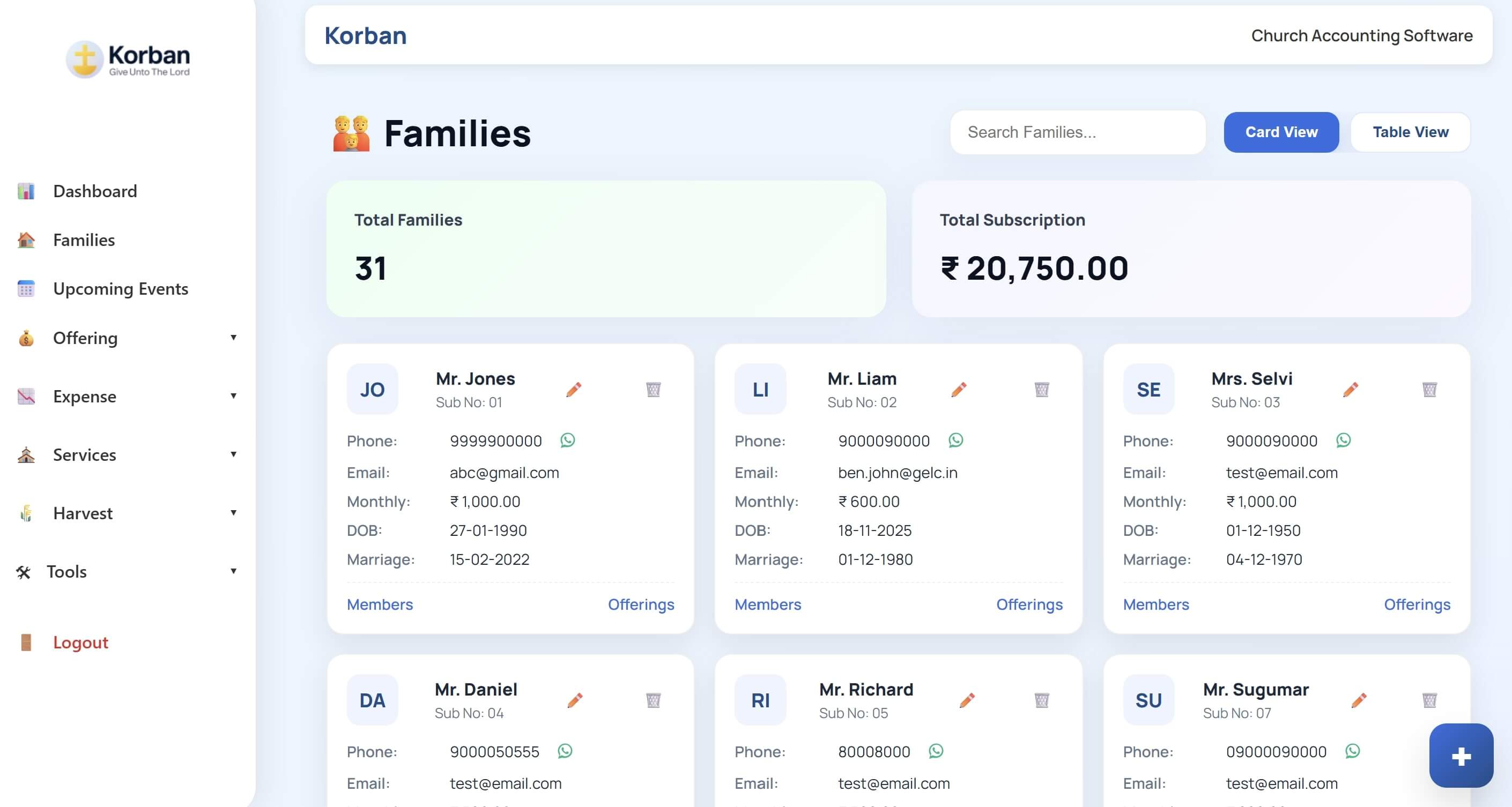Expand the Services submenu arrow
Viewport: 1512px width, 807px height.
click(234, 454)
